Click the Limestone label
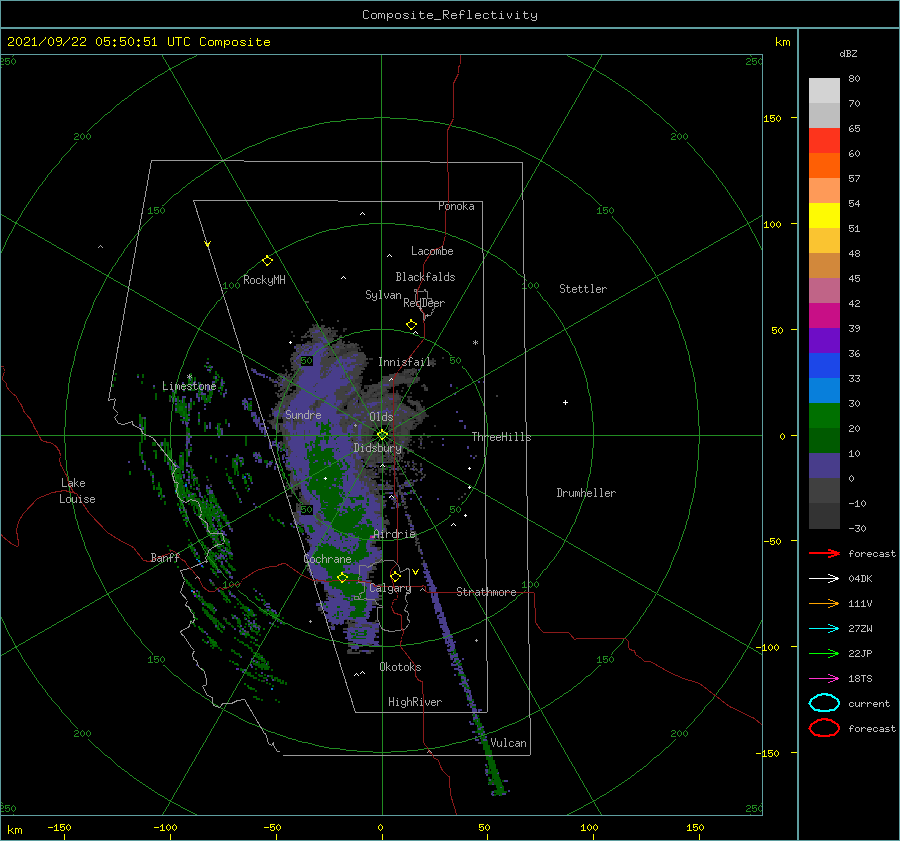900x841 pixels. [189, 386]
